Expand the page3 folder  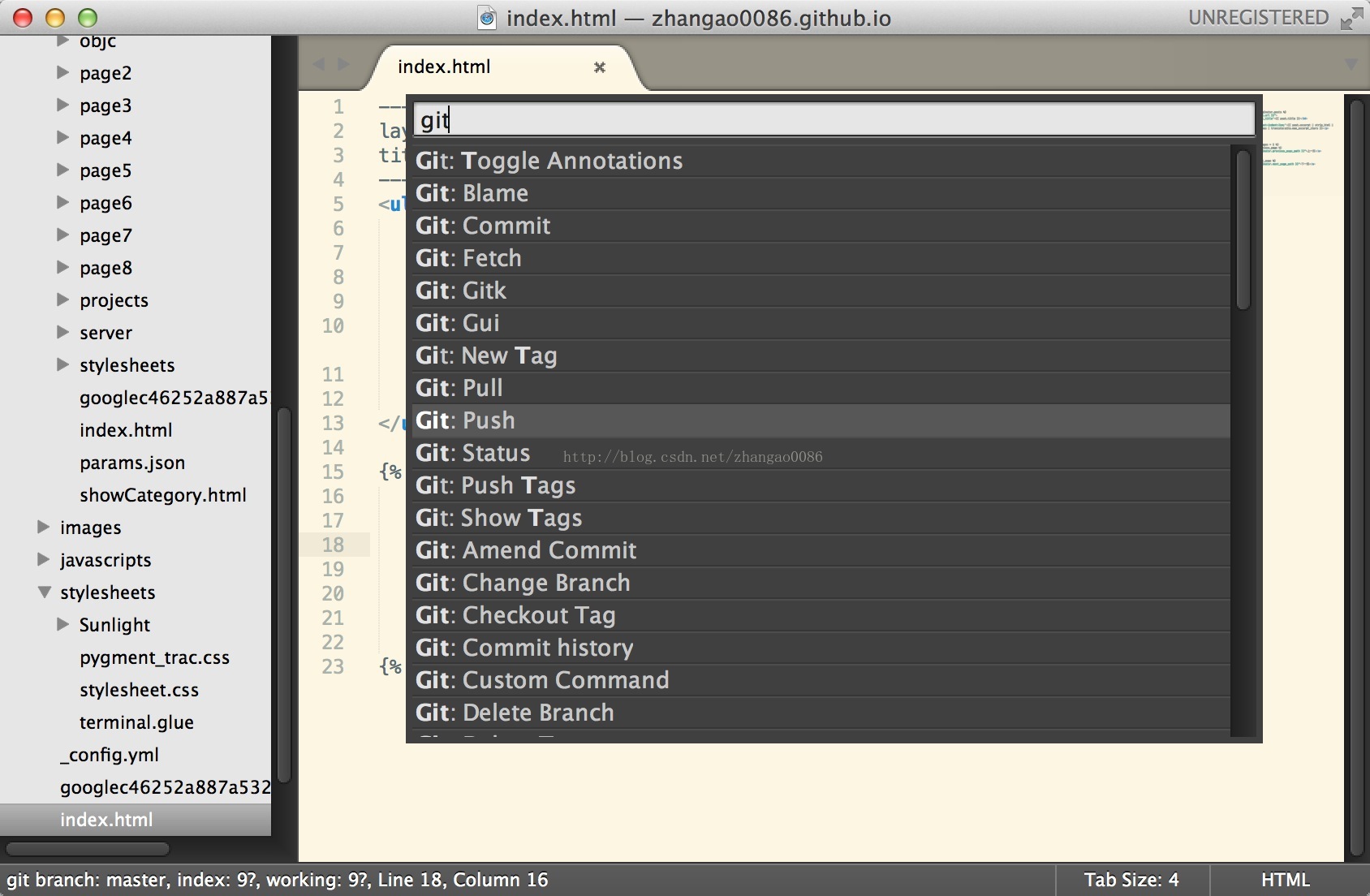coord(62,105)
